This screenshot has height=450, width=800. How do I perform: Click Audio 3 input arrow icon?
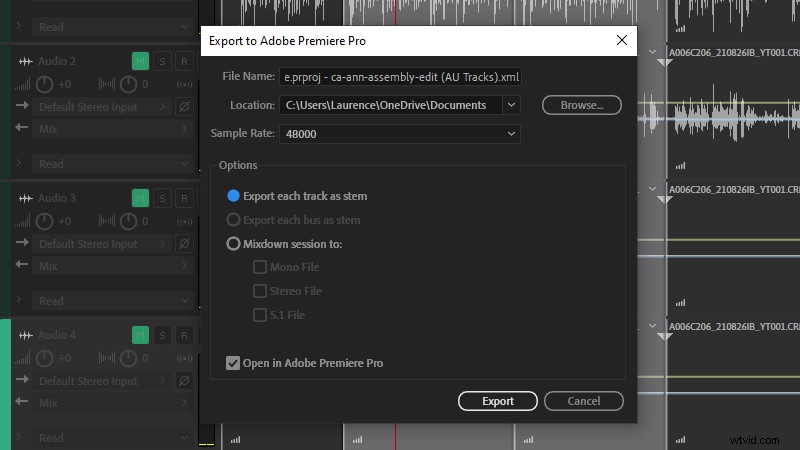click(22, 242)
